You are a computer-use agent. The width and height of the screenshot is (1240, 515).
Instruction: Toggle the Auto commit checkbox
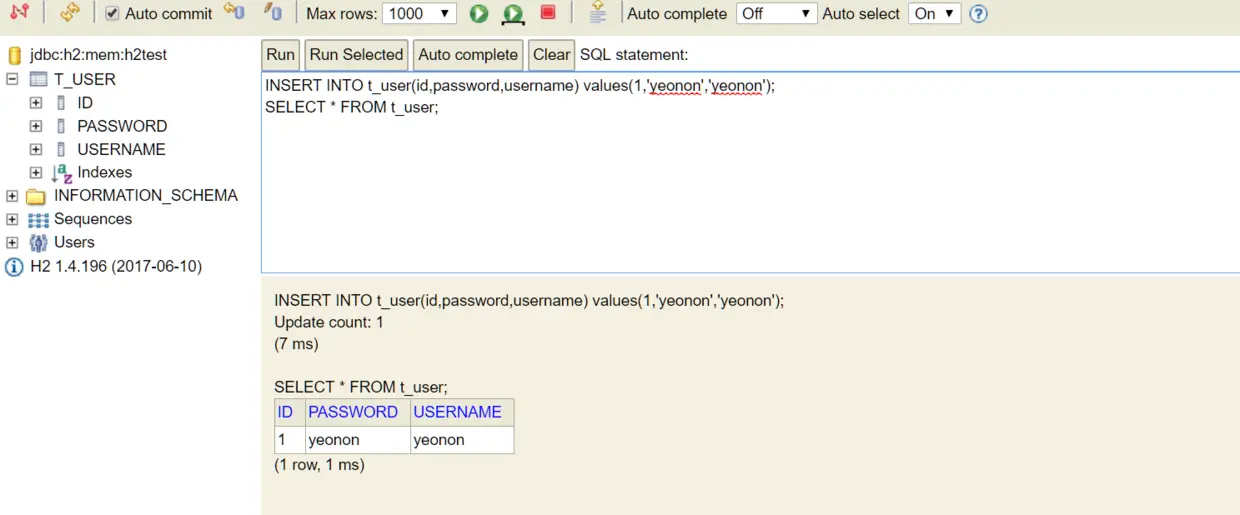[112, 14]
